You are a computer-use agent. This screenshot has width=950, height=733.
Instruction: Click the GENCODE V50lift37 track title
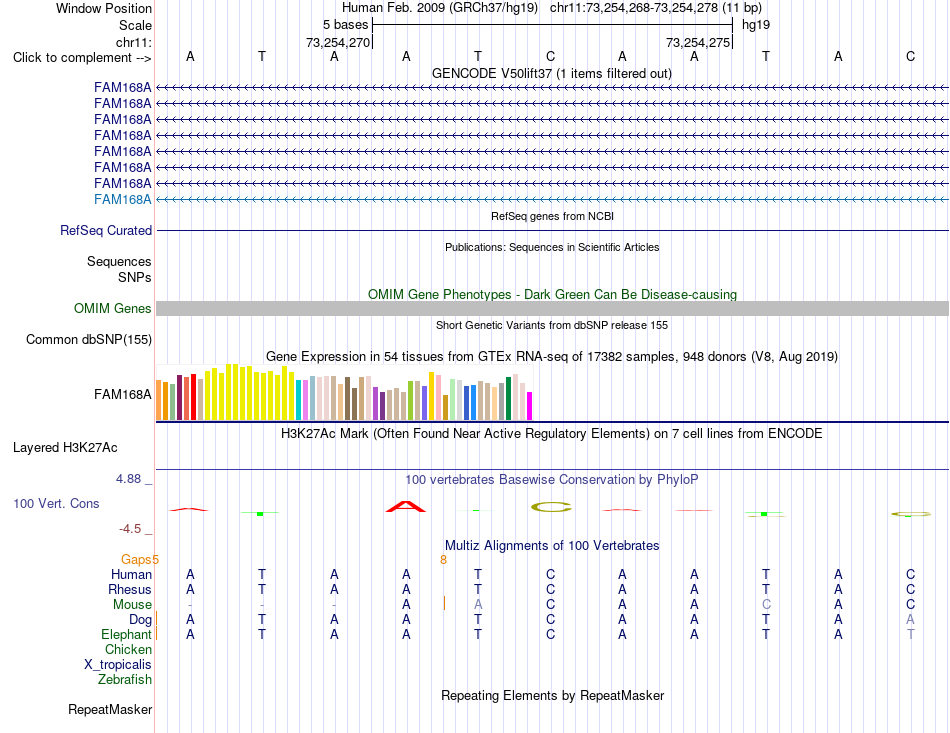pyautogui.click(x=552, y=73)
